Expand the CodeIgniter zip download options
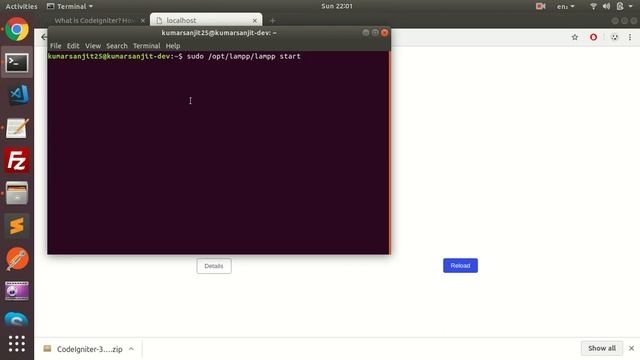This screenshot has width=640, height=360. coord(131,349)
